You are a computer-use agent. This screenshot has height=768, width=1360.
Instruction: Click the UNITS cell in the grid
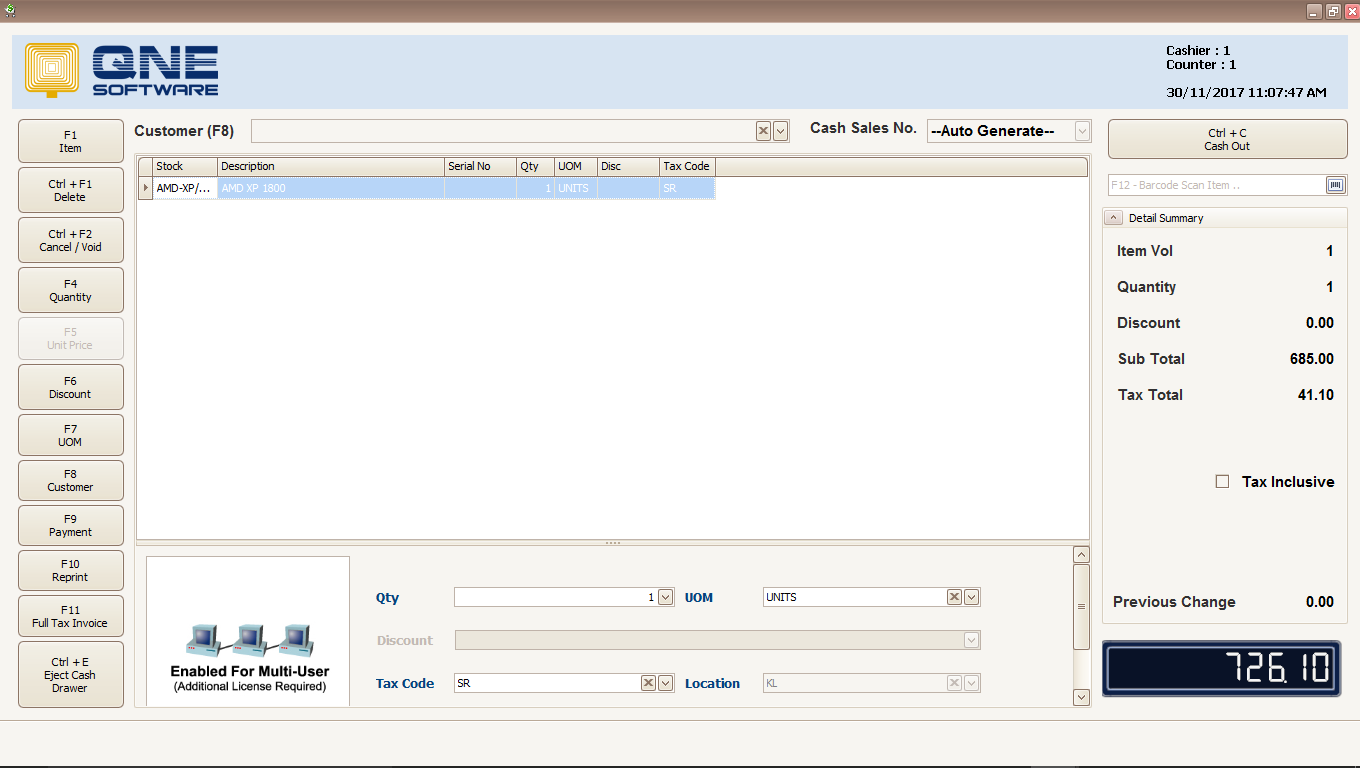click(x=576, y=188)
